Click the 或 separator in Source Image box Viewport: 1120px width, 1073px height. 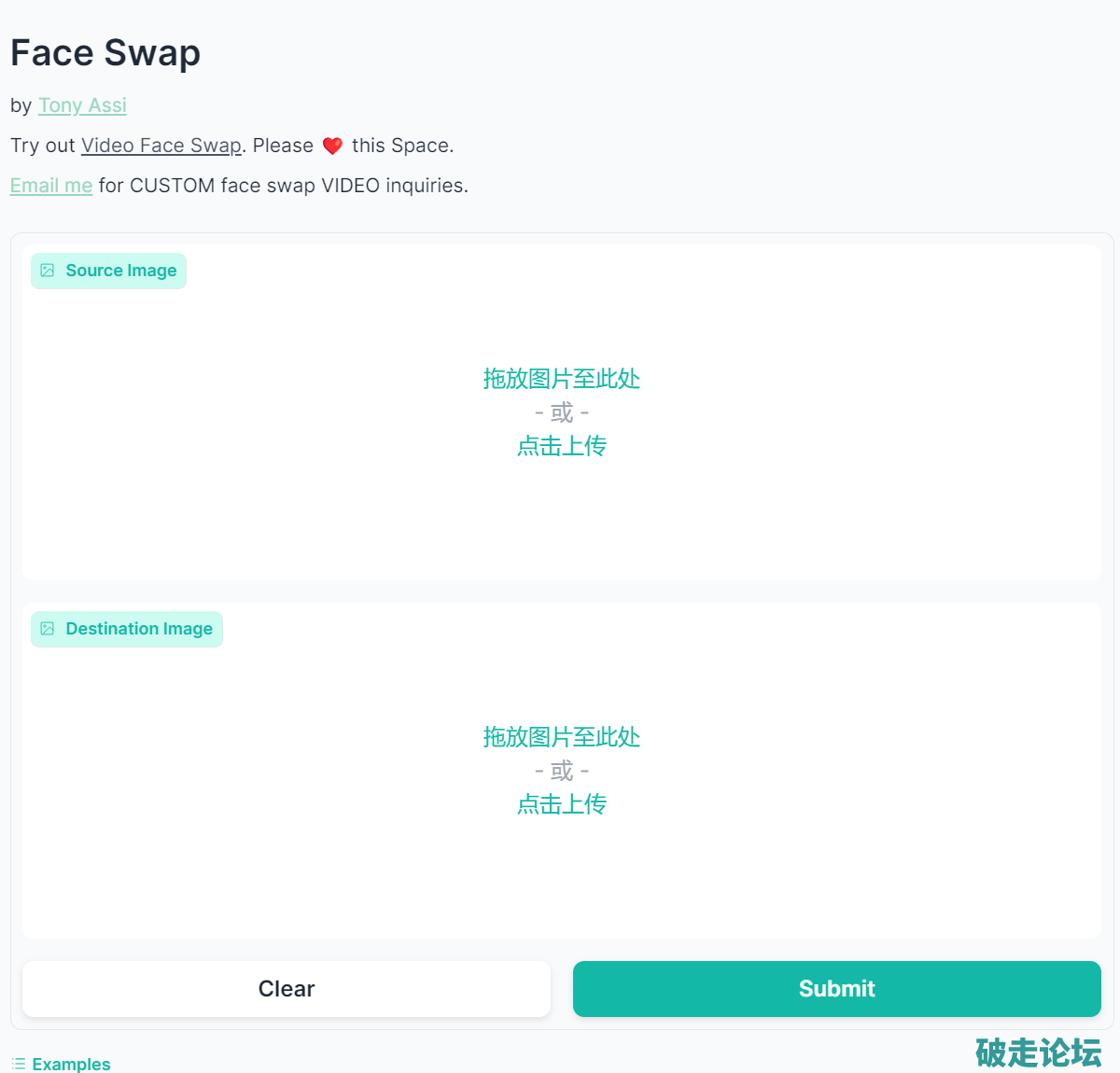562,412
